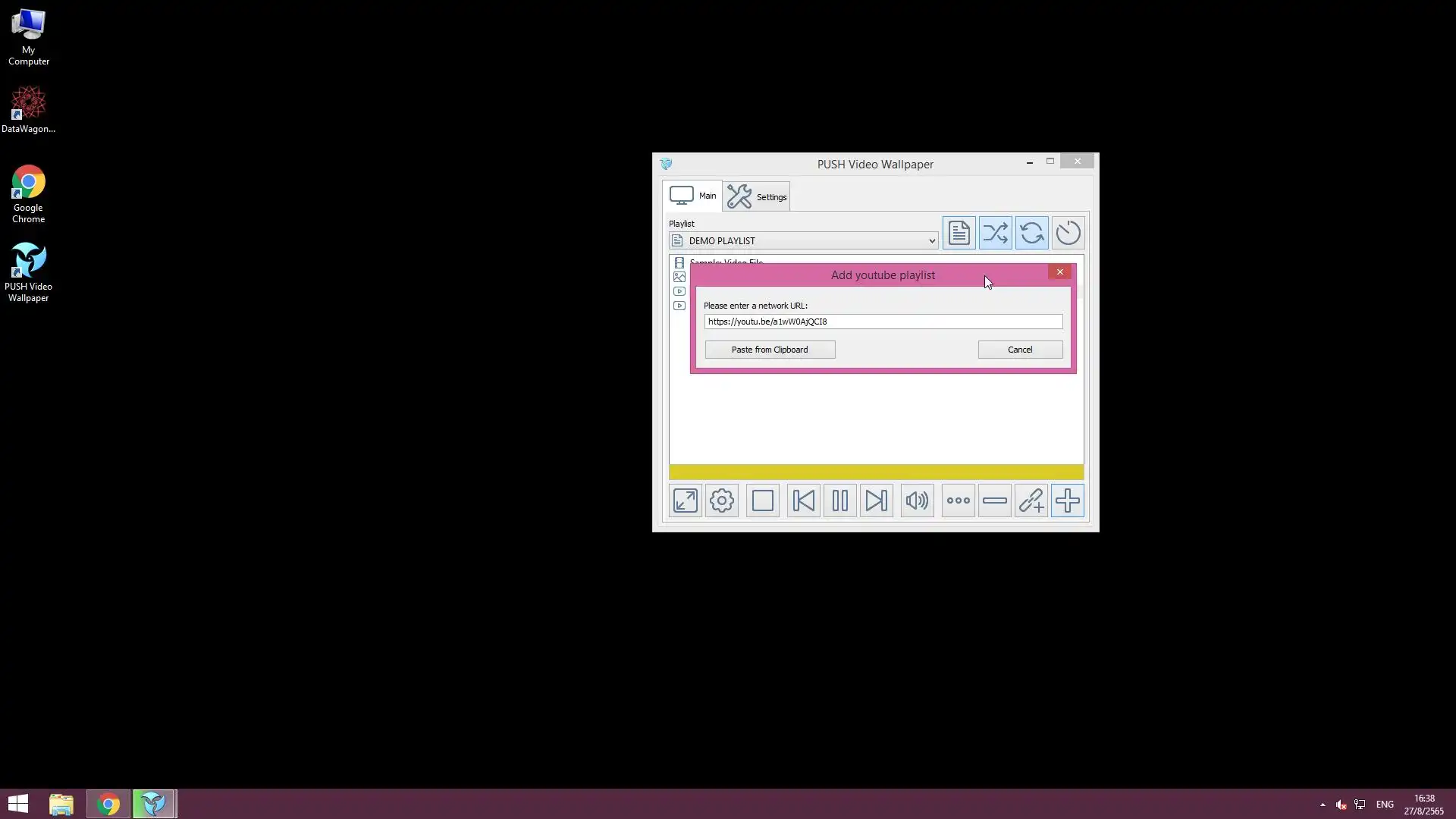Open the playlist manager document icon
Image resolution: width=1456 pixels, height=819 pixels.
pyautogui.click(x=959, y=233)
